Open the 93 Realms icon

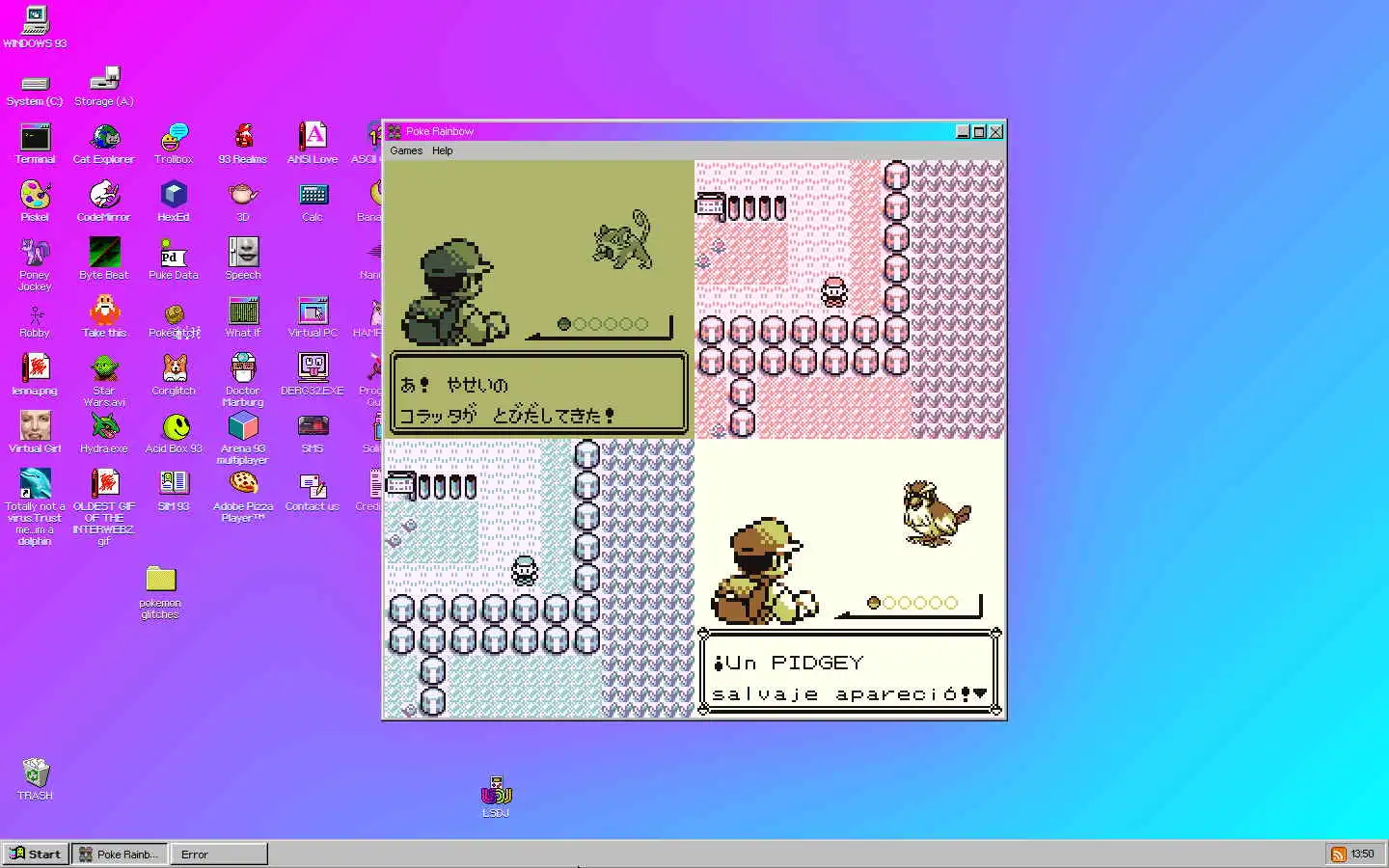pyautogui.click(x=243, y=145)
